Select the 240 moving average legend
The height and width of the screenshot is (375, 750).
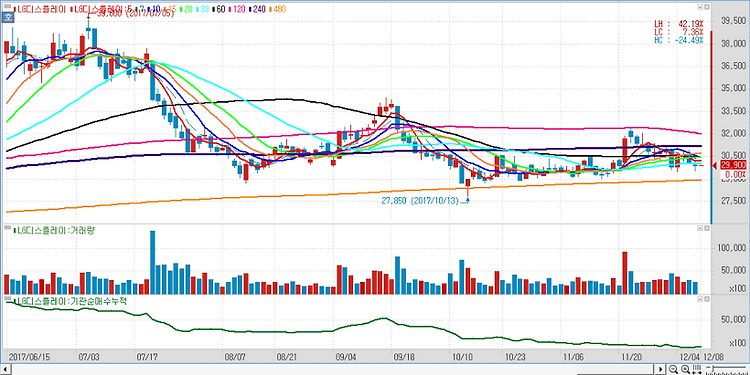(258, 9)
